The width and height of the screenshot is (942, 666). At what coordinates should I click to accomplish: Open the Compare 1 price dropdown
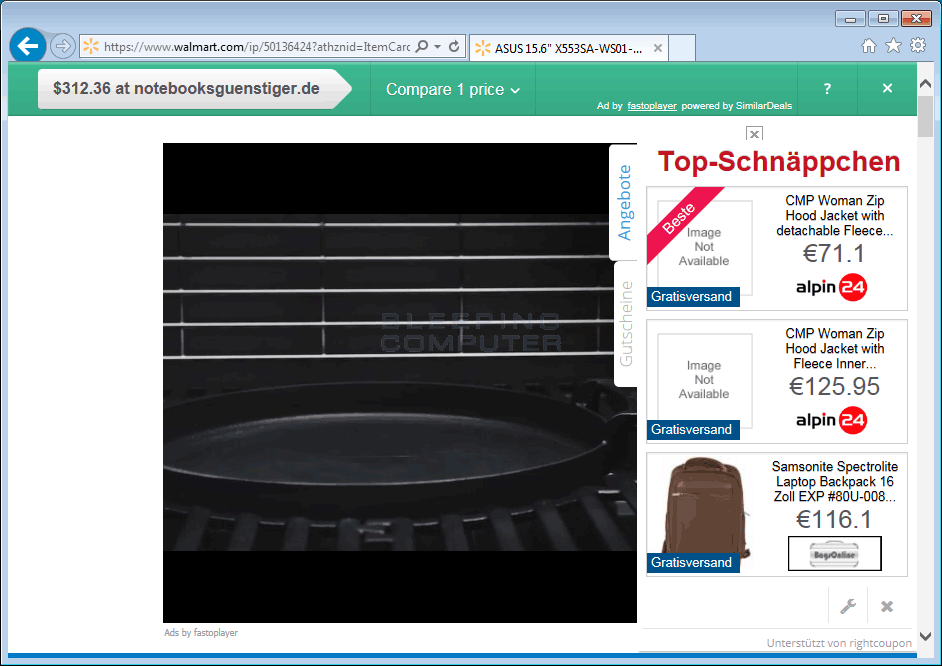coord(452,89)
